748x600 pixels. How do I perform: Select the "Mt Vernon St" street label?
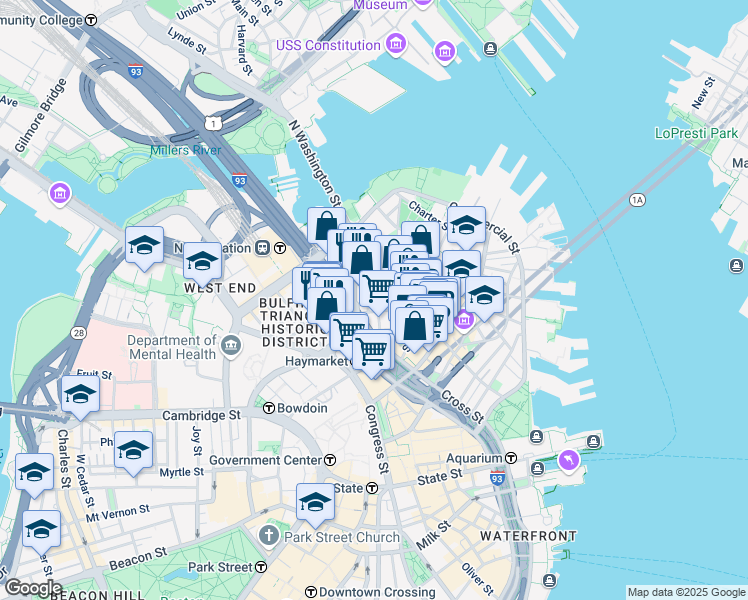click(118, 514)
